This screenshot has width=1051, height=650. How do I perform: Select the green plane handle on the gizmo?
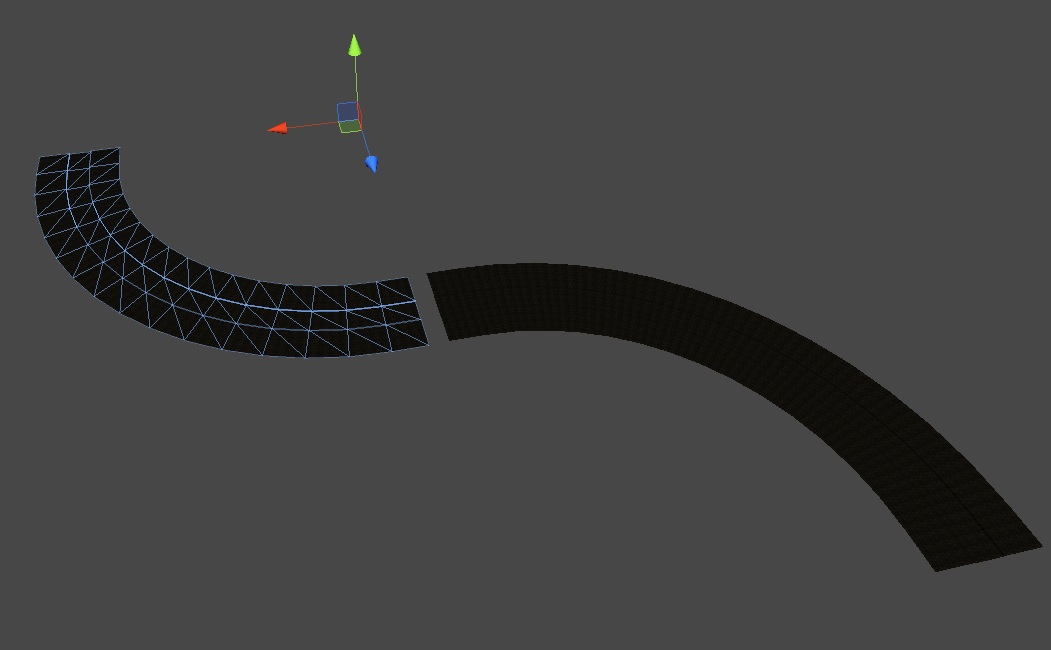tap(348, 126)
